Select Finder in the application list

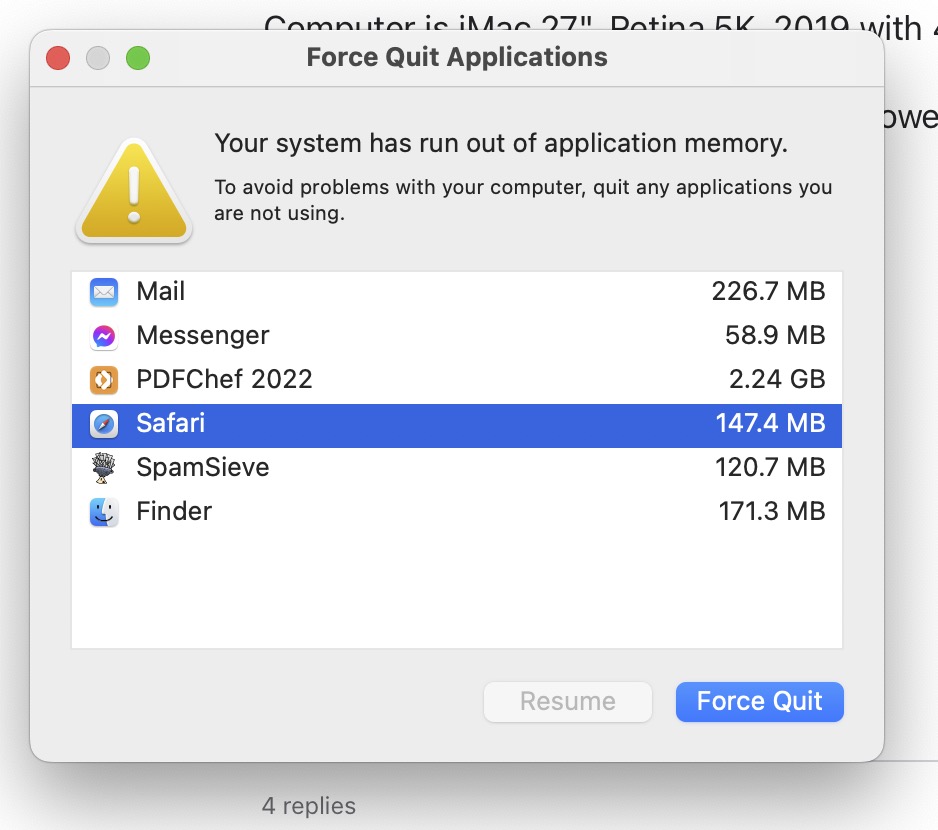pyautogui.click(x=400, y=512)
